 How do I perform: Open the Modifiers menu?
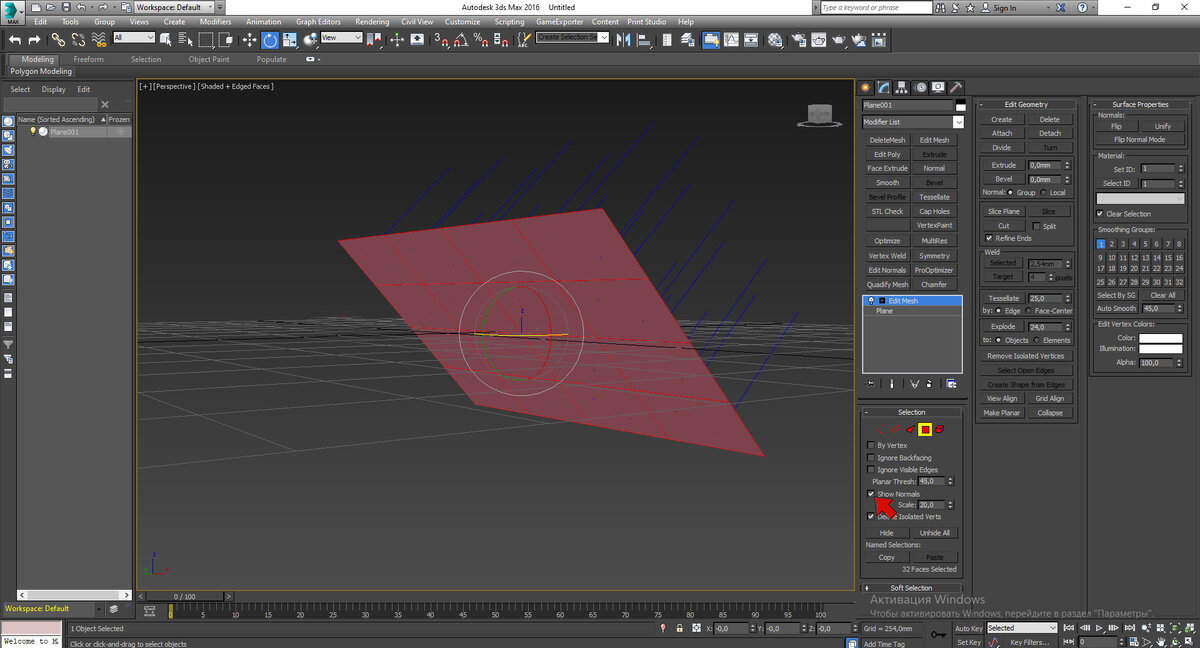pos(215,22)
